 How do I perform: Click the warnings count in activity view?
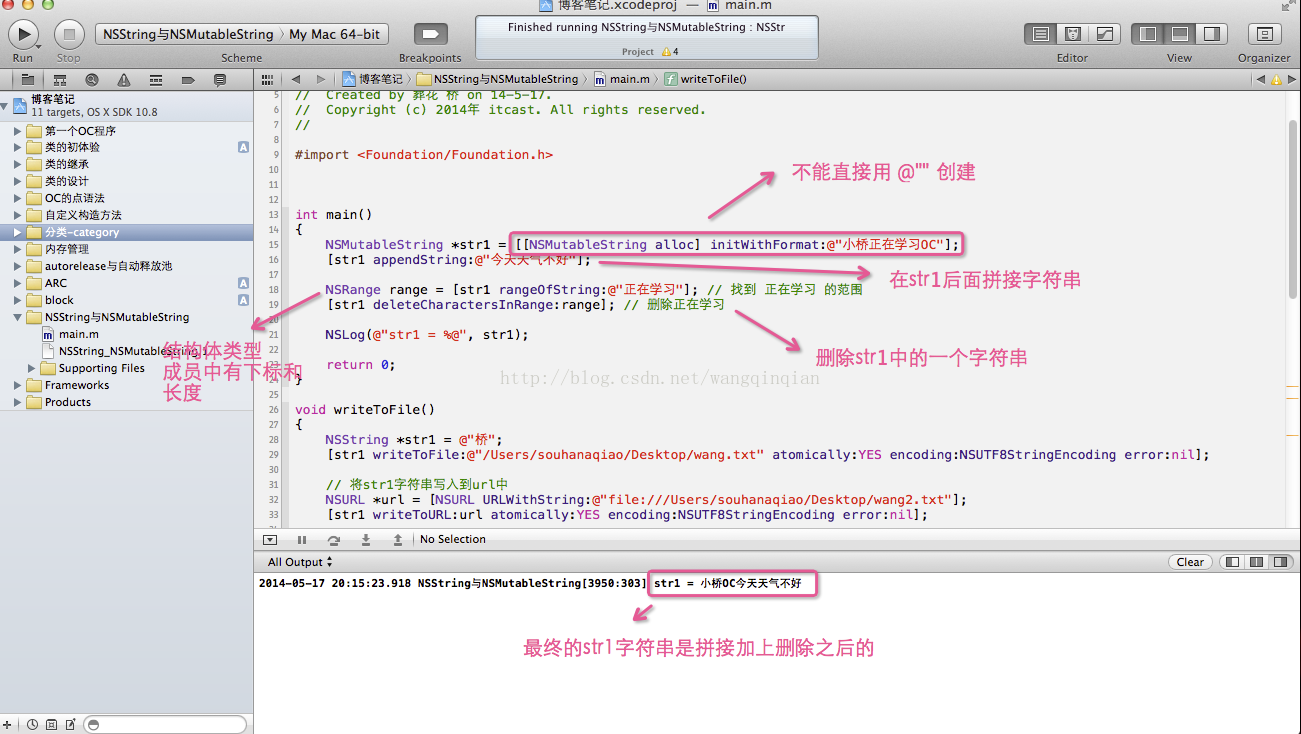670,51
